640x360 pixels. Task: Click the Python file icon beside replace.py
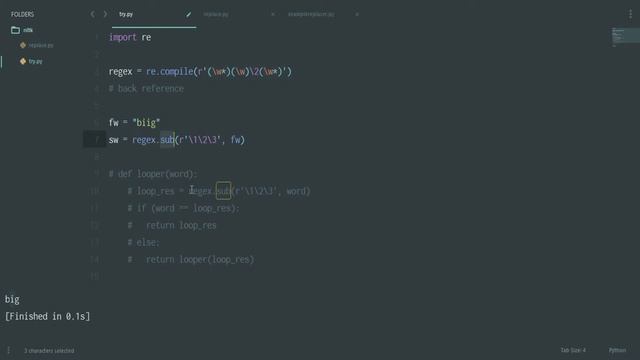[x=23, y=45]
